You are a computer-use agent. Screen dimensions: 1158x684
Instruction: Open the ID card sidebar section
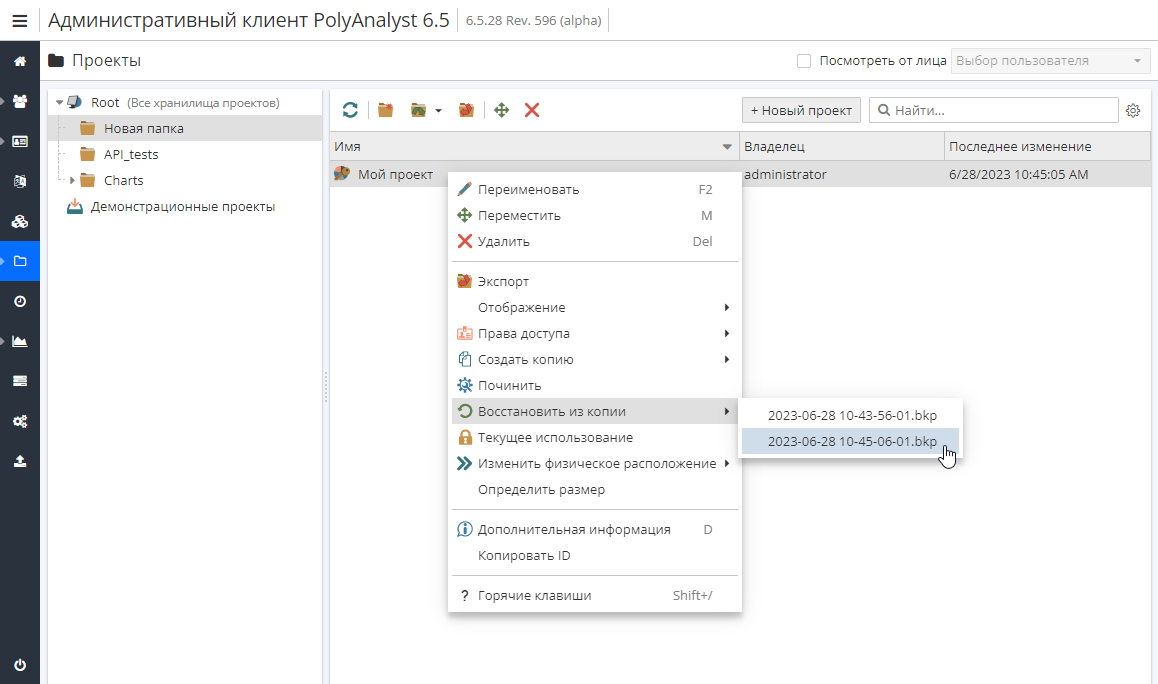click(x=20, y=141)
